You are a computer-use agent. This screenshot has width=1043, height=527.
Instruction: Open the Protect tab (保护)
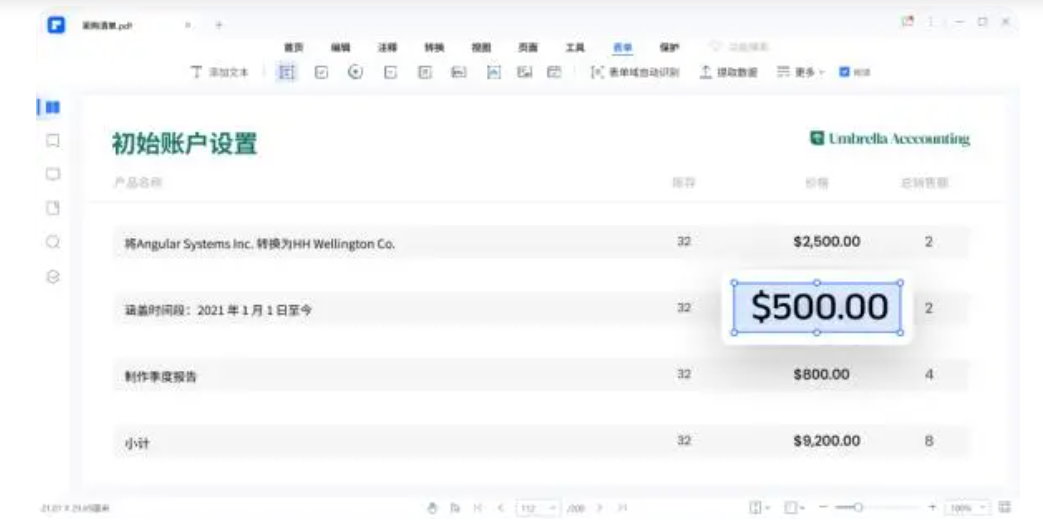(669, 47)
